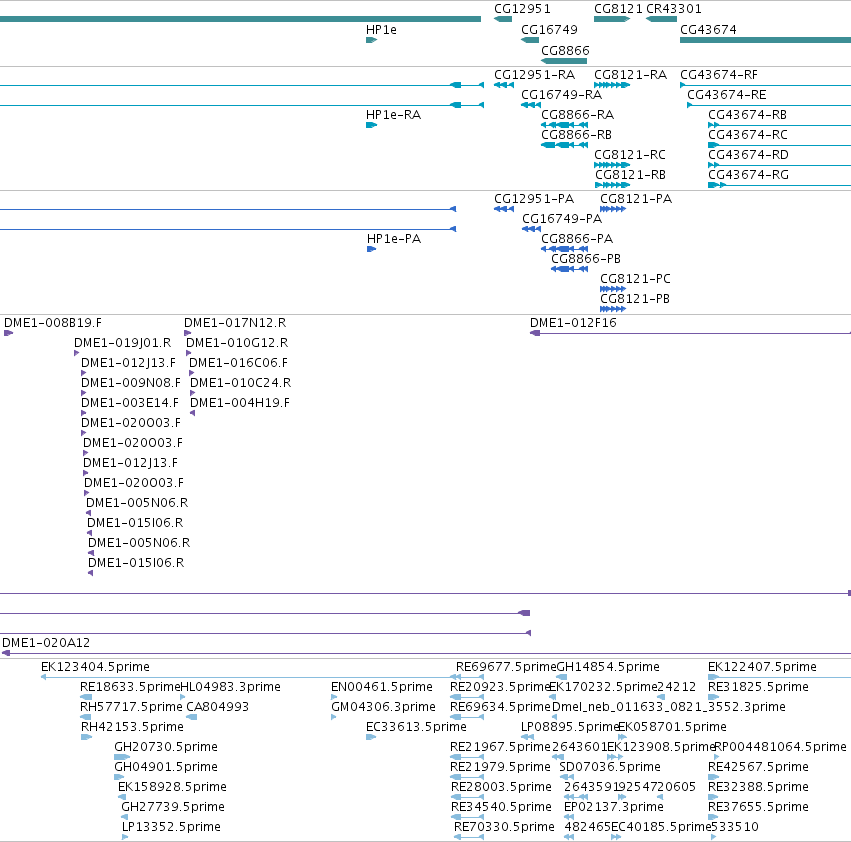Click the DME1-003E14.F clone label
851x842 pixels.
point(130,403)
